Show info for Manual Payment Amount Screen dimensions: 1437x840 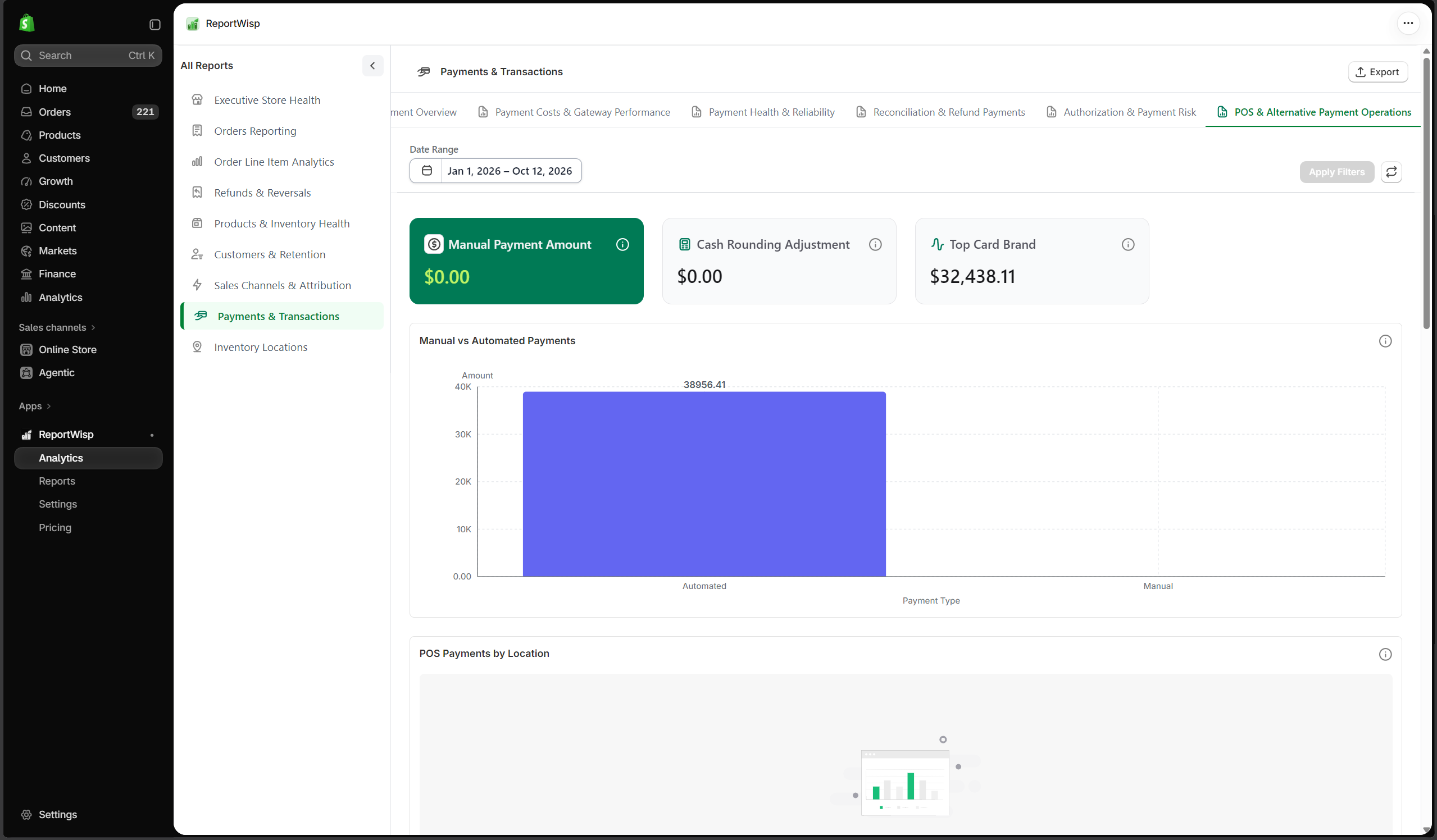[x=622, y=244]
